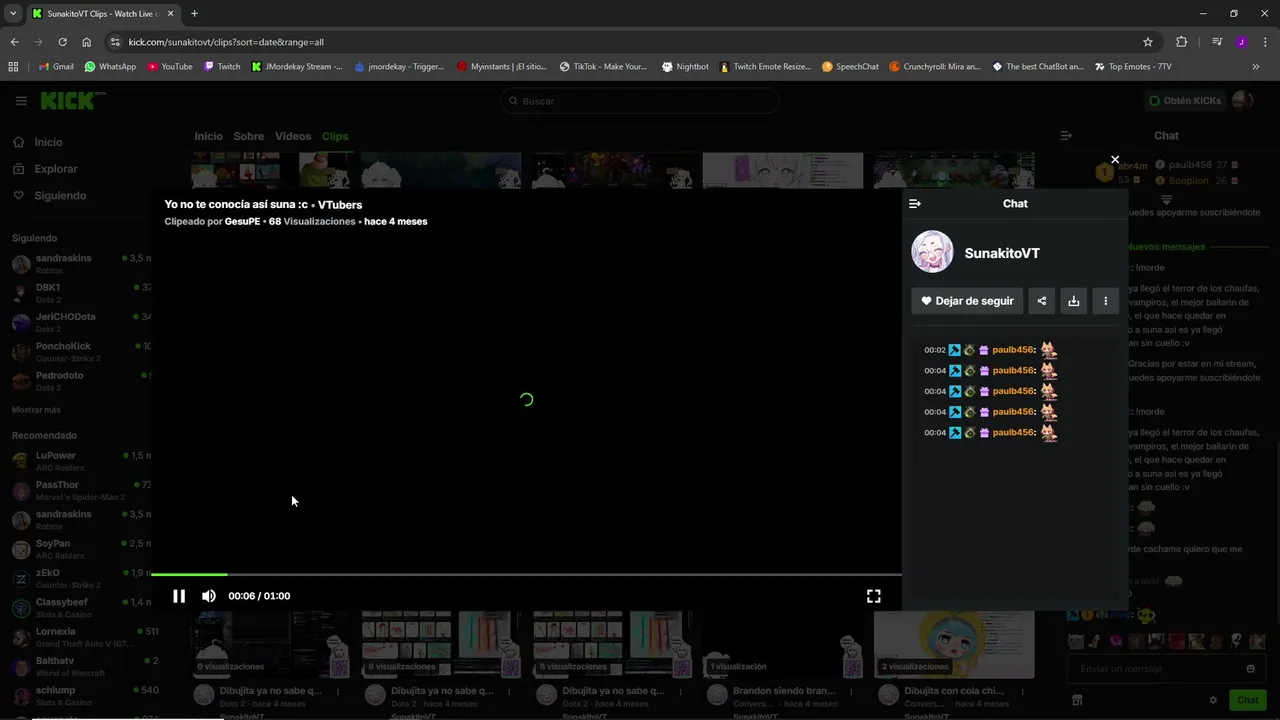Viewport: 1280px width, 720px height.
Task: Open DBK1 channel in sidebar
Action: click(80, 293)
